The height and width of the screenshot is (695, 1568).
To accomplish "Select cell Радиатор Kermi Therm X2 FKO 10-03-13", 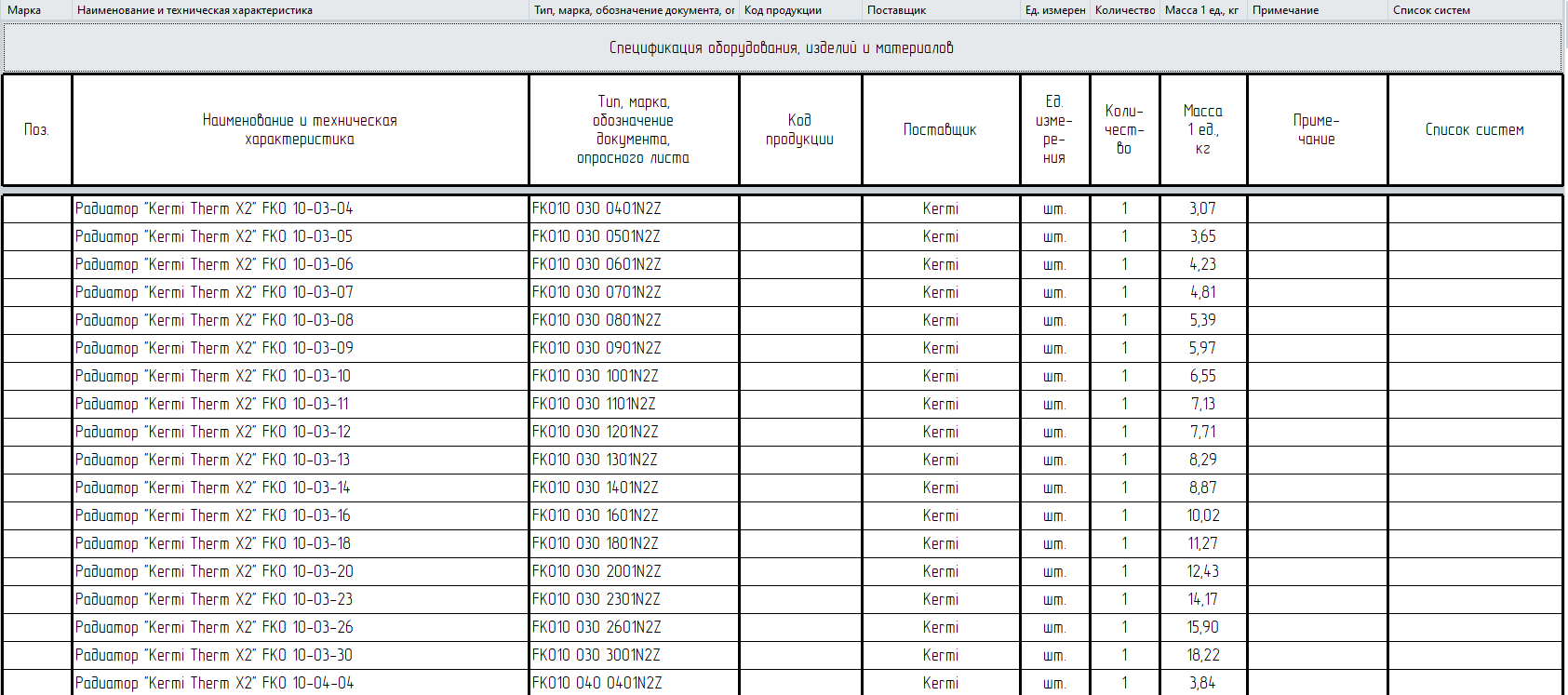I will coord(301,460).
